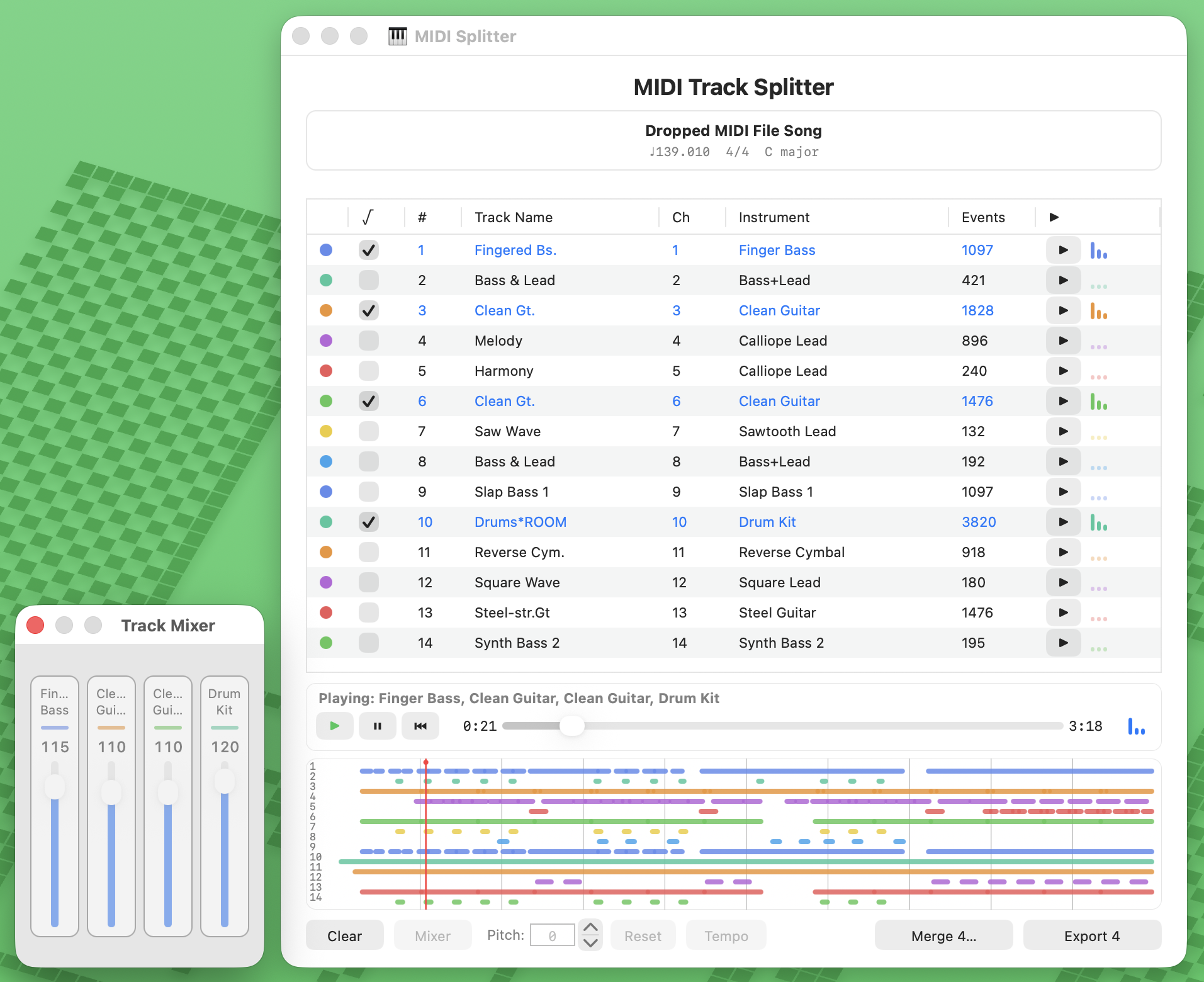The image size is (1204, 982).
Task: Click the # column header
Action: 422,217
